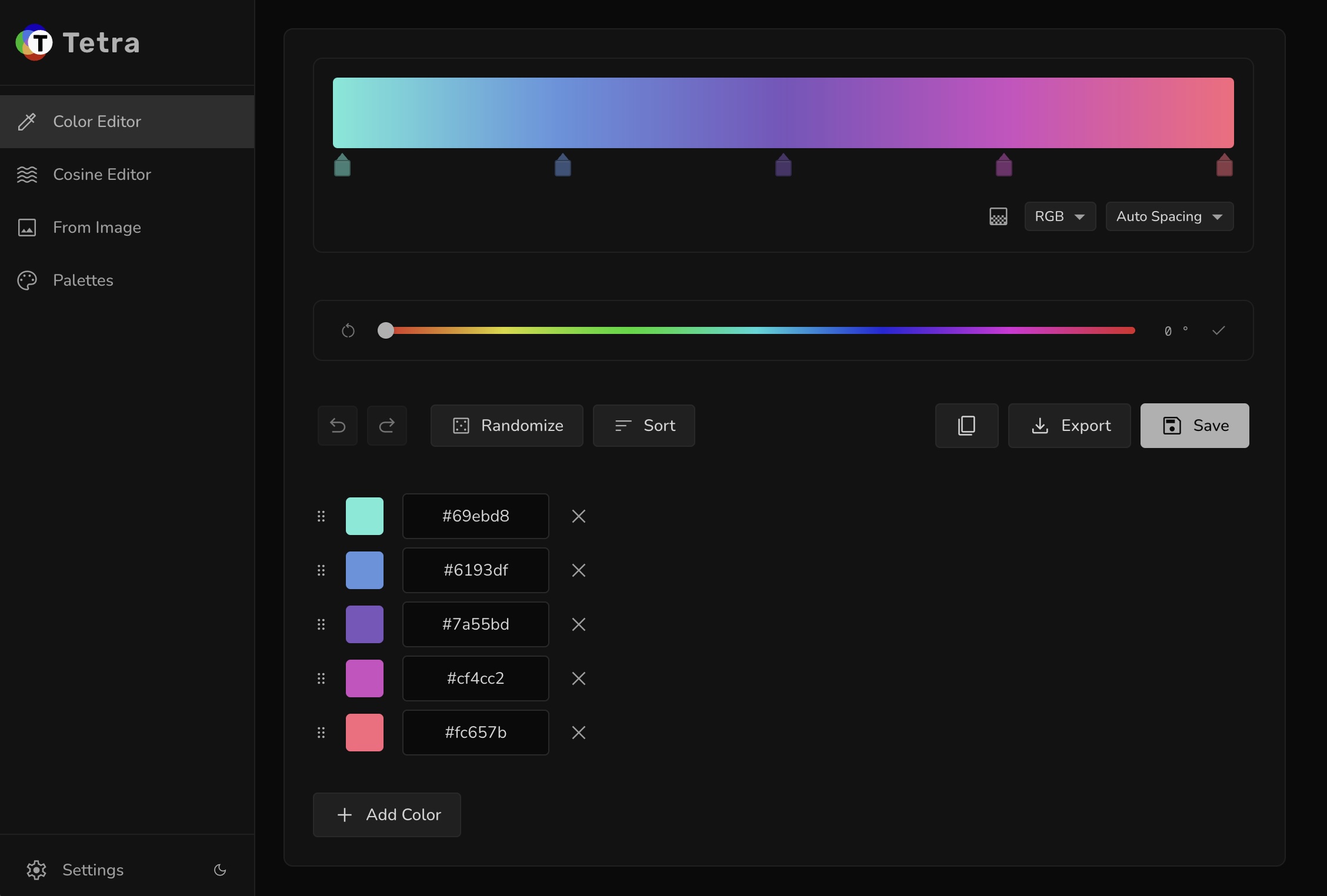The width and height of the screenshot is (1327, 896).
Task: Select the blue gradient stop marker
Action: coord(563,165)
